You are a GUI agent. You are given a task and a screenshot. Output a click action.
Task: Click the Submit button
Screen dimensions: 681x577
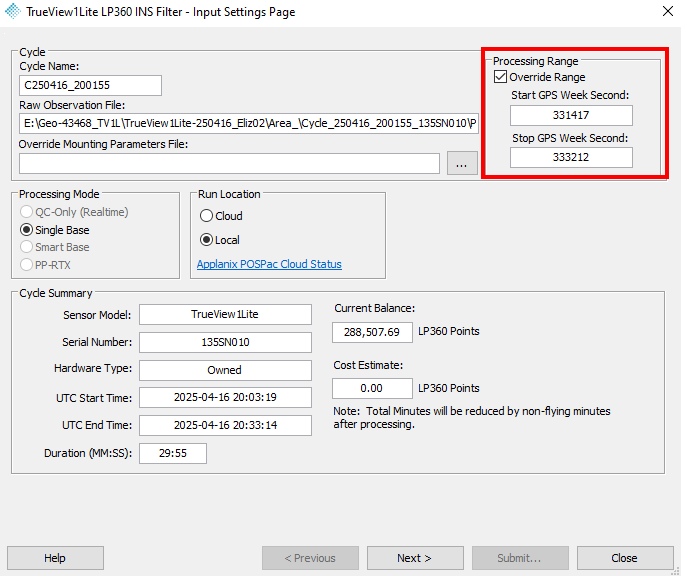pyautogui.click(x=520, y=558)
